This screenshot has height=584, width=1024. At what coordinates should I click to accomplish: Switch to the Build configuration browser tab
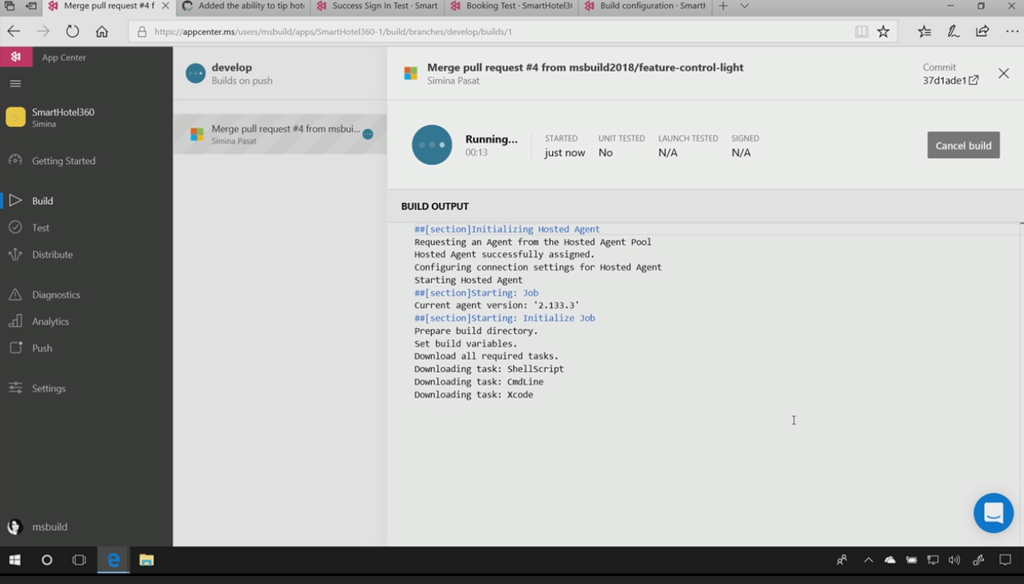point(646,6)
